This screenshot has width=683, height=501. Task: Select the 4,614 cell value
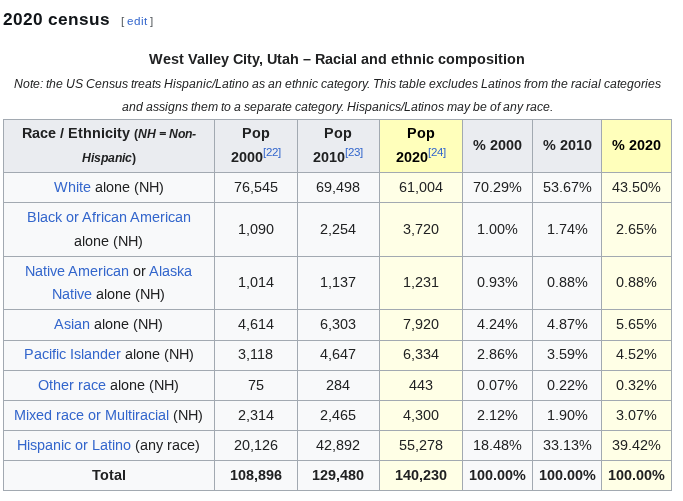pyautogui.click(x=256, y=324)
